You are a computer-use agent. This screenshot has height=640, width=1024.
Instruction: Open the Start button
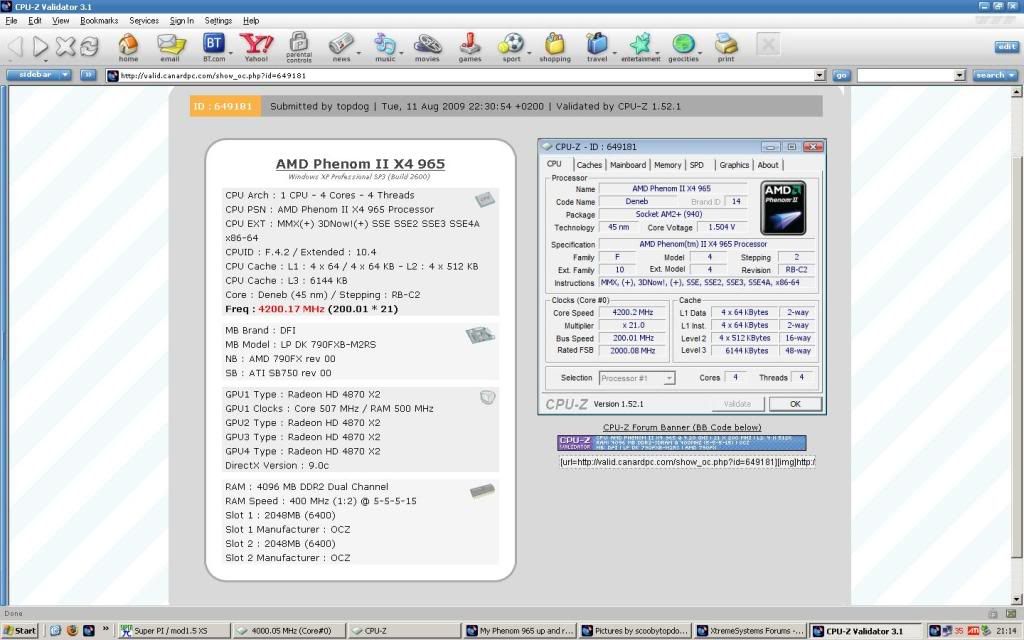[20, 631]
